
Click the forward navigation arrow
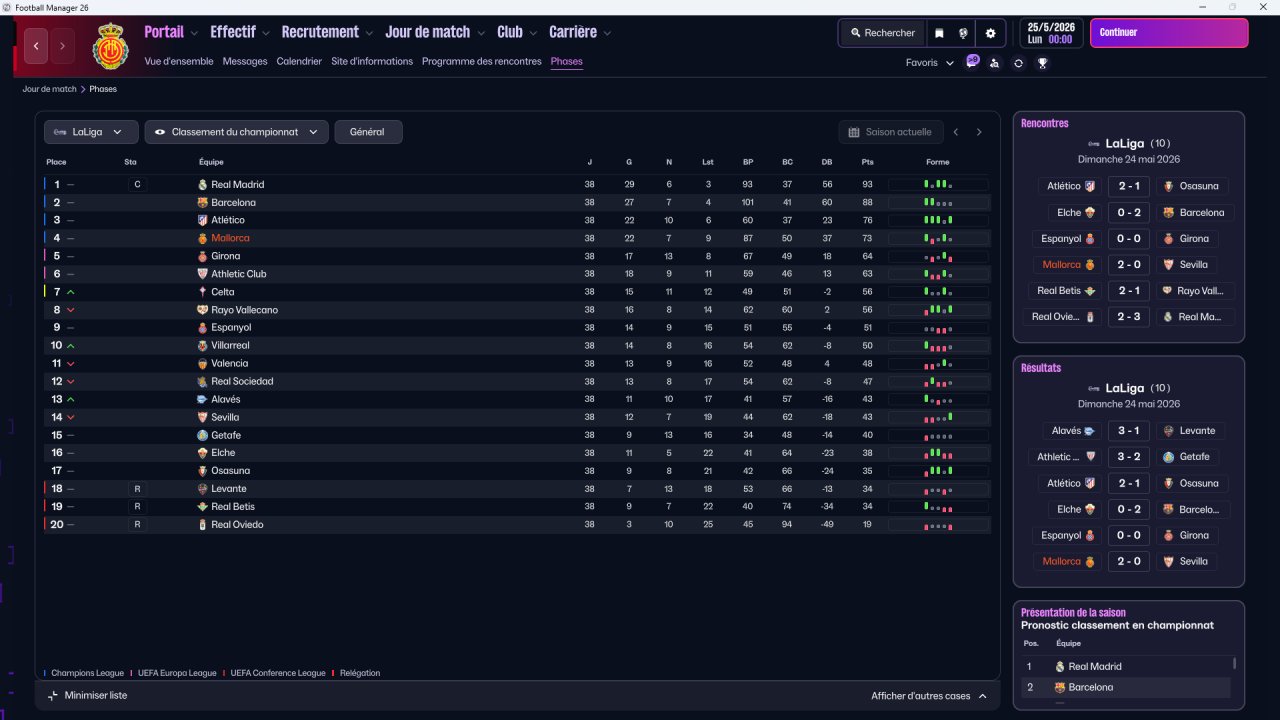[x=62, y=46]
